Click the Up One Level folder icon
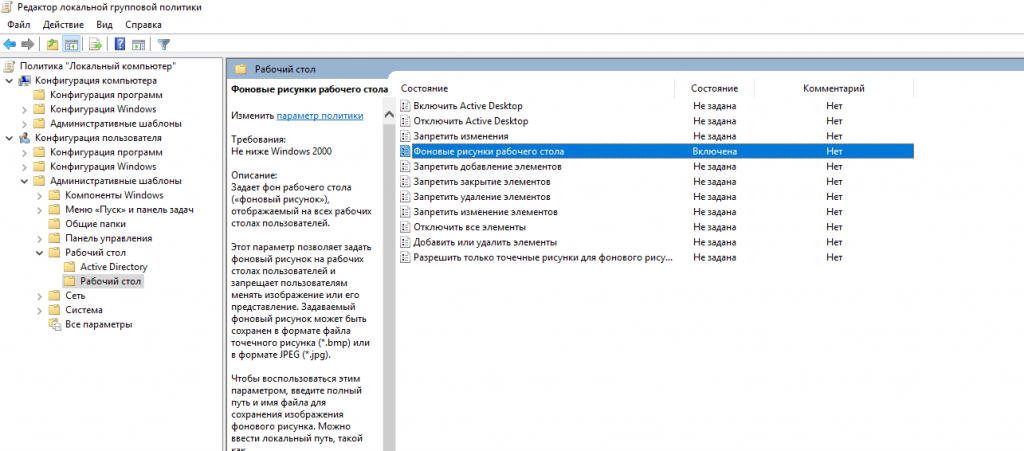1024x451 pixels. click(x=52, y=44)
